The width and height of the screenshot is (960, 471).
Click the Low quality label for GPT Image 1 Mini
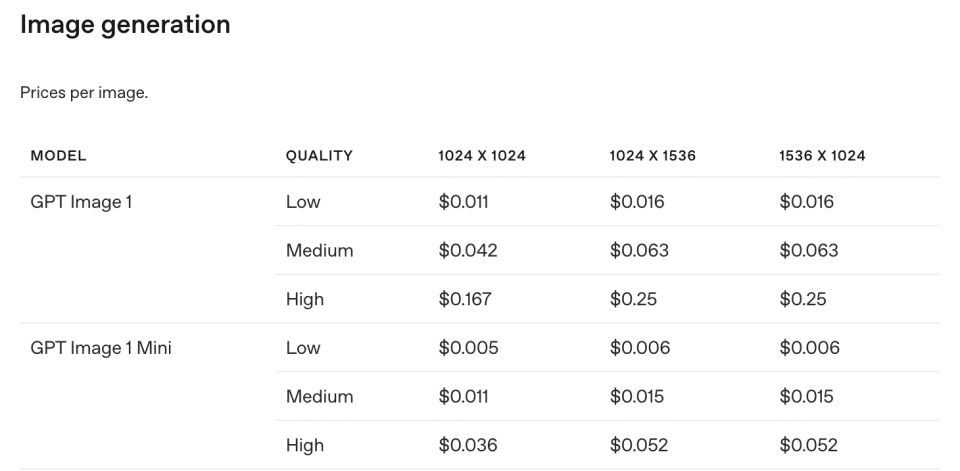coord(303,348)
